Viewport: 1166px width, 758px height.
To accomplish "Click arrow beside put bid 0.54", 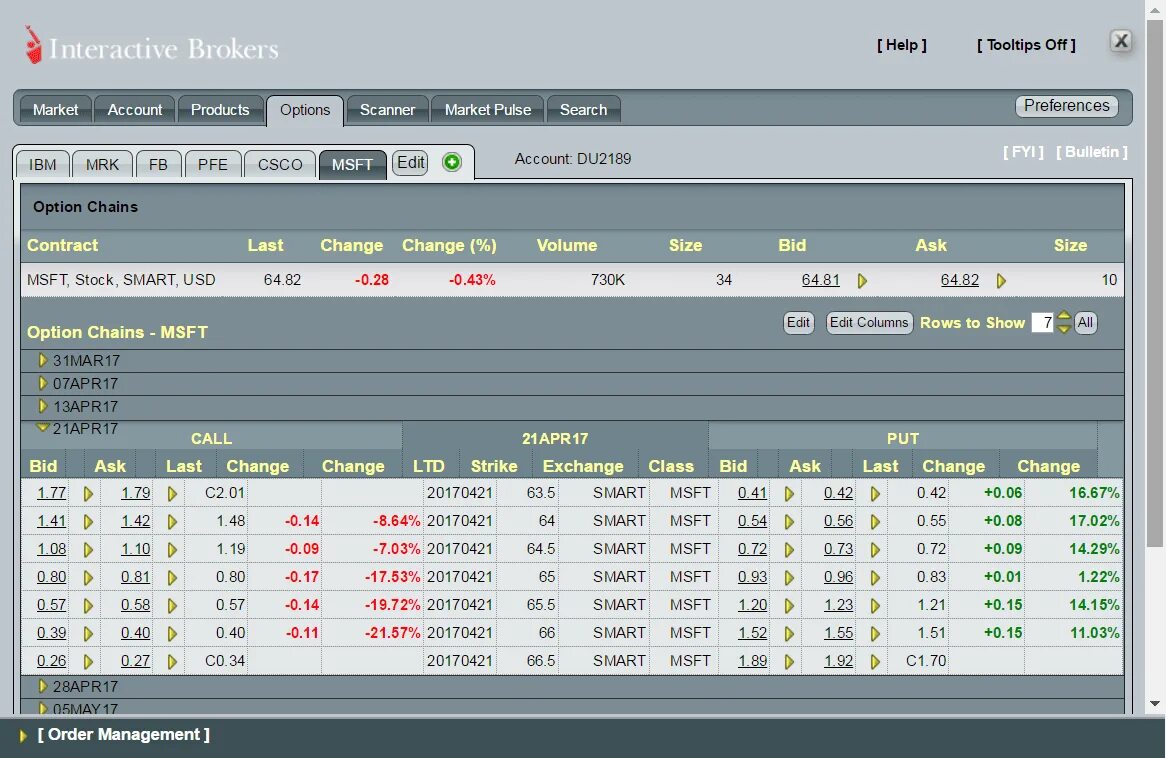I will click(790, 522).
